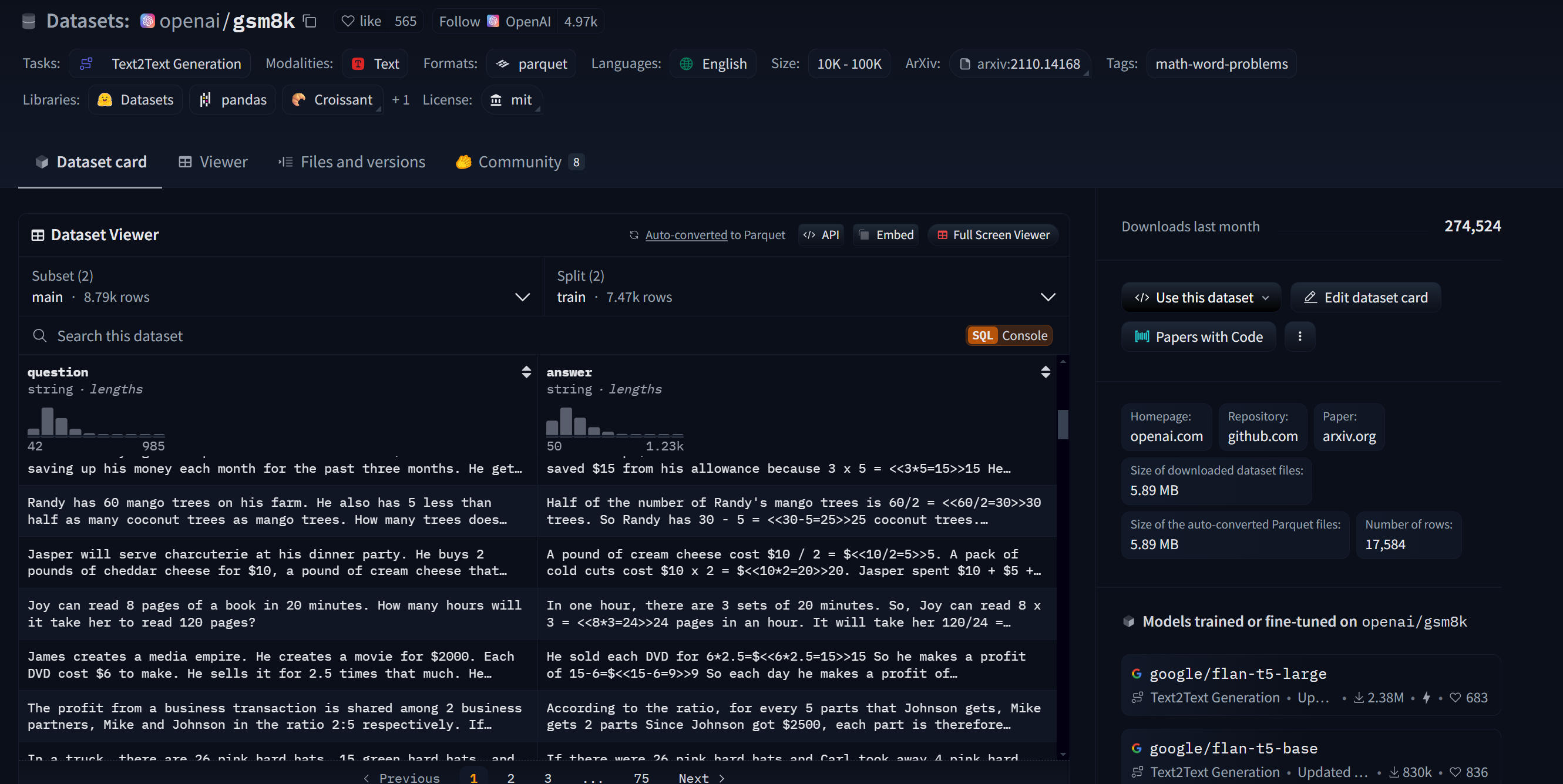Follow the OpenAI organization
Image resolution: width=1563 pixels, height=784 pixels.
coord(495,21)
